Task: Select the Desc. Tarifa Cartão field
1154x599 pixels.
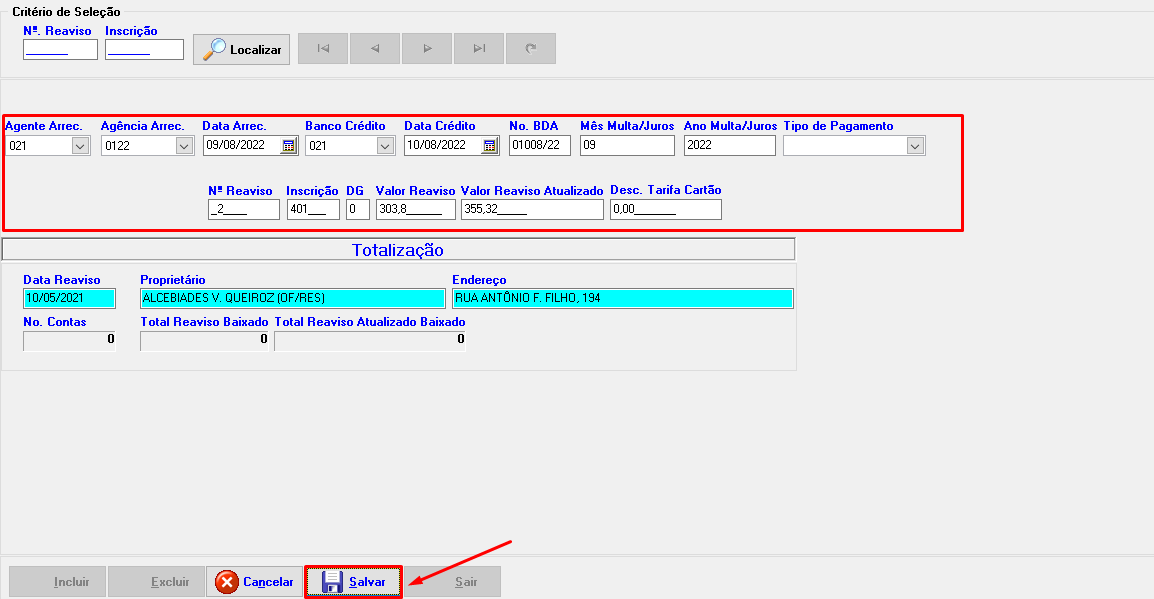Action: [665, 210]
